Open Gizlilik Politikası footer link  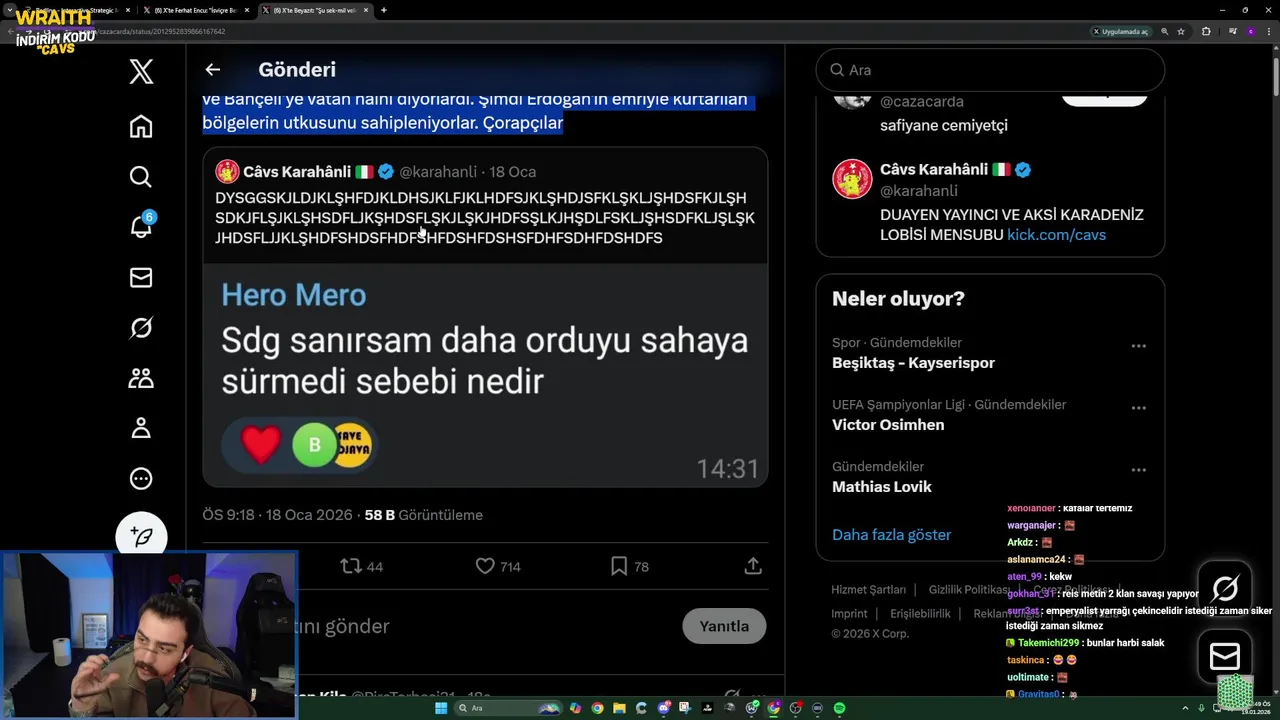(x=968, y=590)
